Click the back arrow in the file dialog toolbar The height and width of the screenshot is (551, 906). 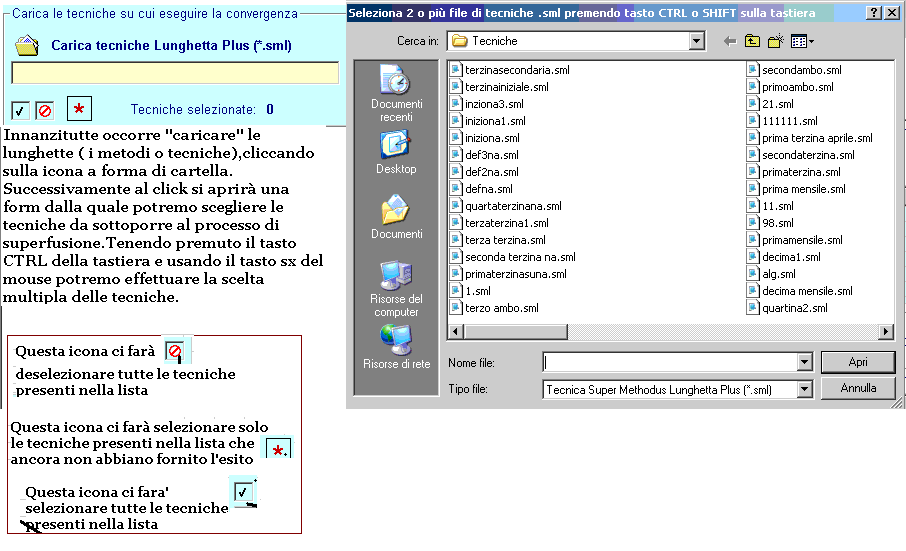(730, 41)
